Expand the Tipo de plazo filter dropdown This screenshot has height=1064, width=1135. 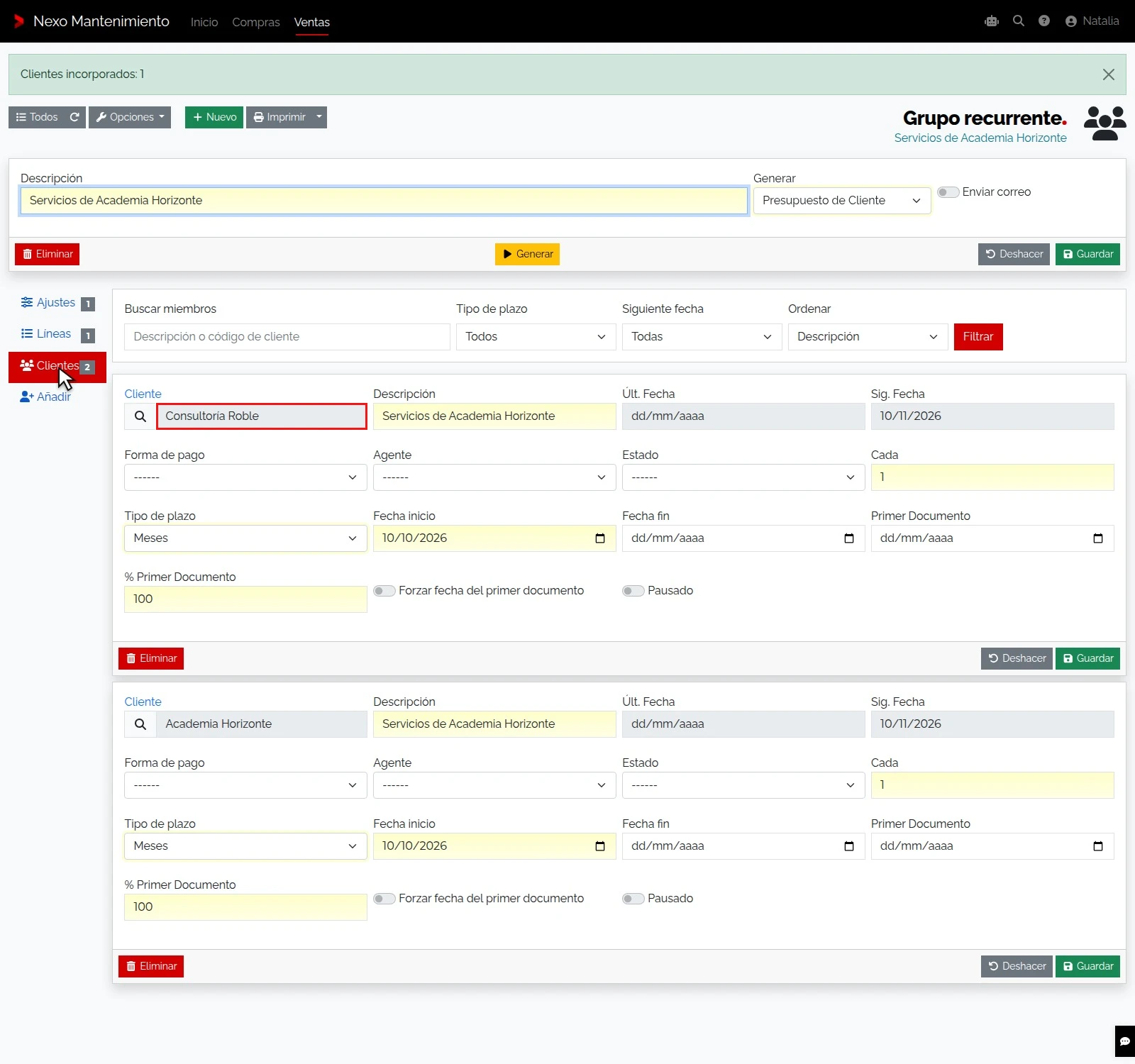click(536, 337)
